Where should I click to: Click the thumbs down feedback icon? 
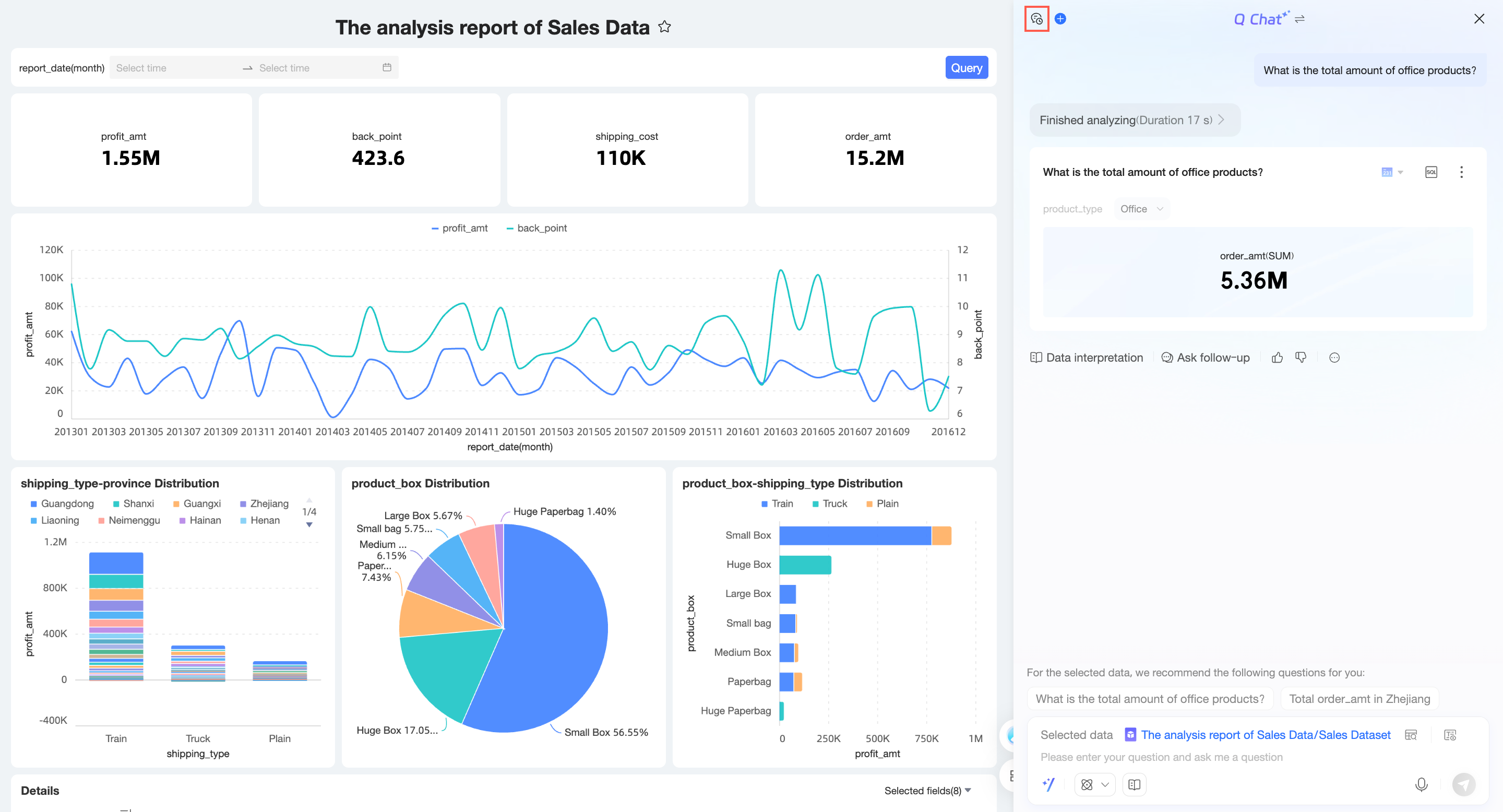[1301, 357]
